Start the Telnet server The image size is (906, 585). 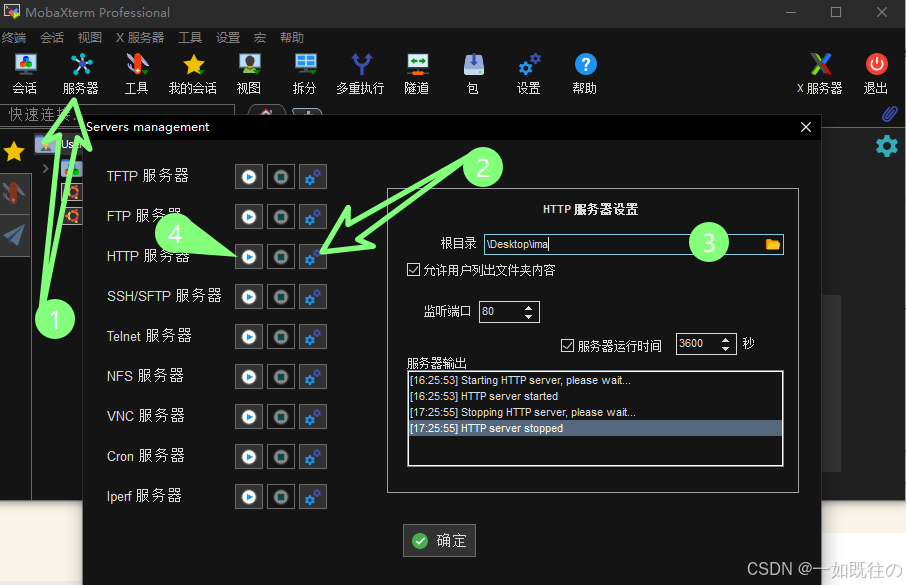[249, 336]
